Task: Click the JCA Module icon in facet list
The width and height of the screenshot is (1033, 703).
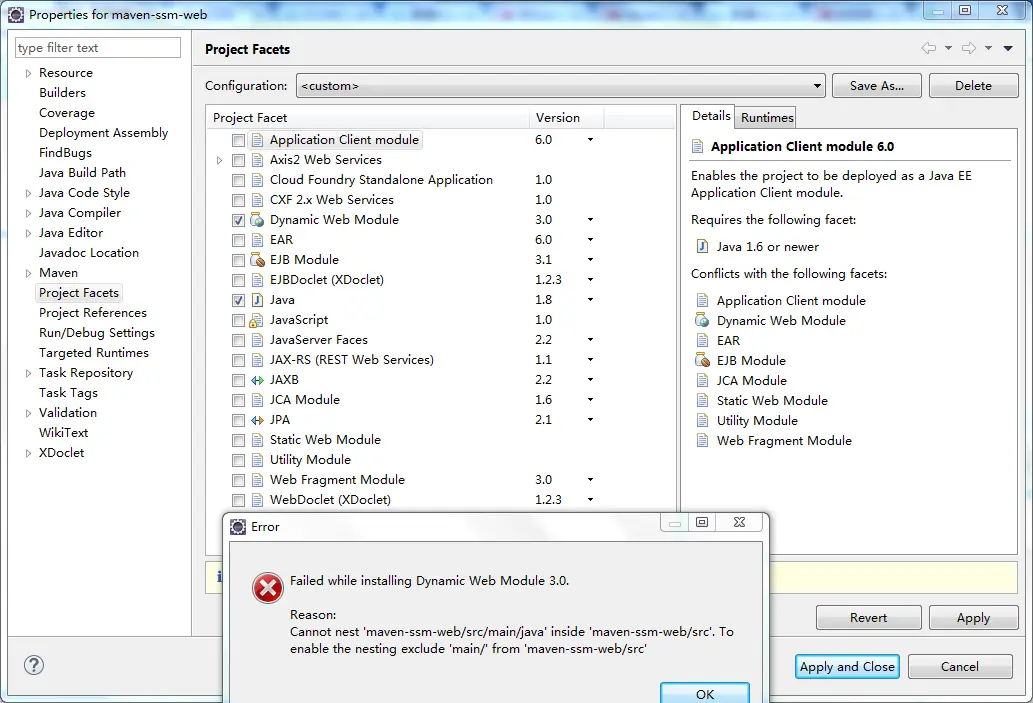Action: point(257,401)
